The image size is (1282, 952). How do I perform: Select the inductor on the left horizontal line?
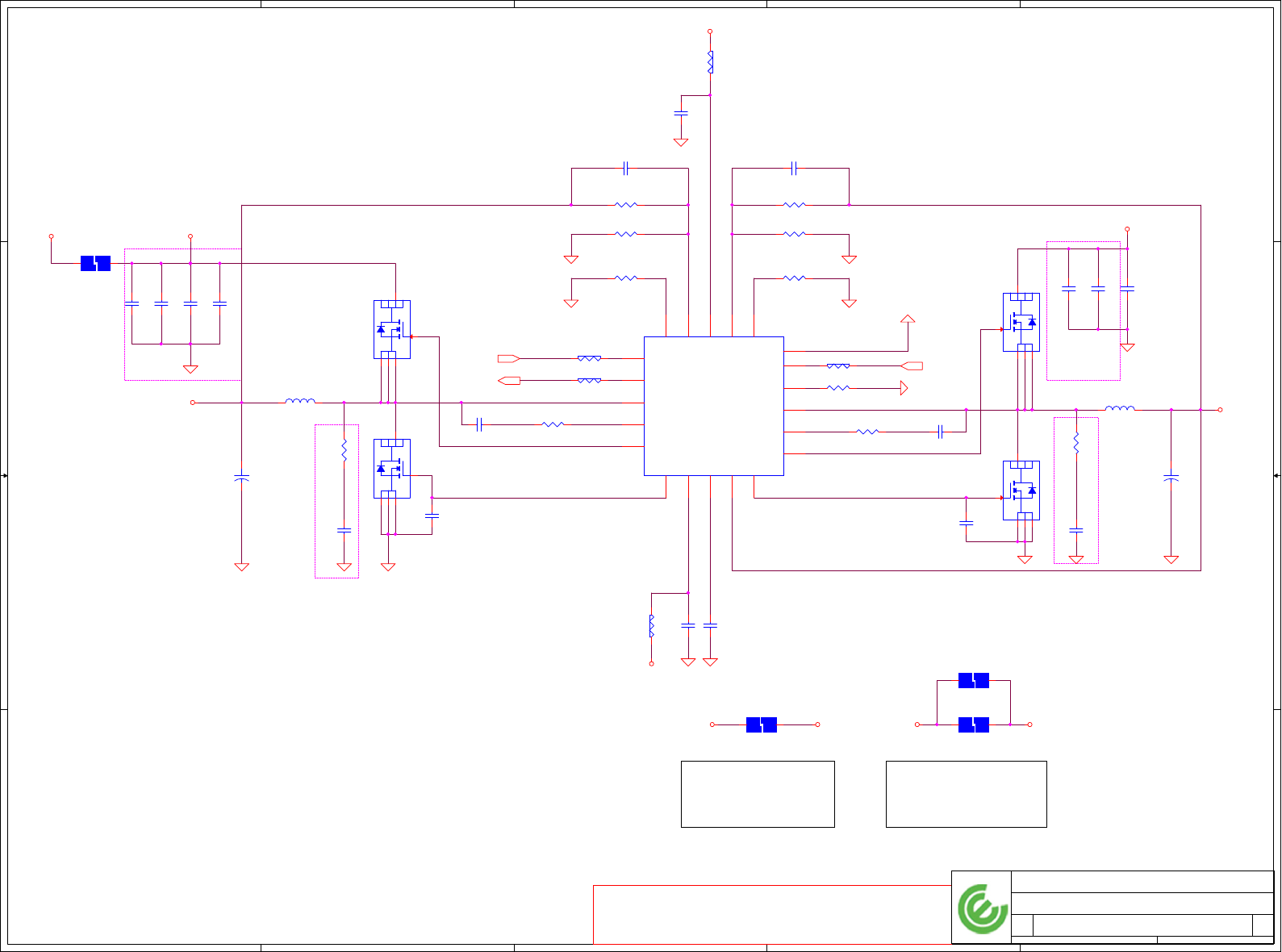coord(300,401)
